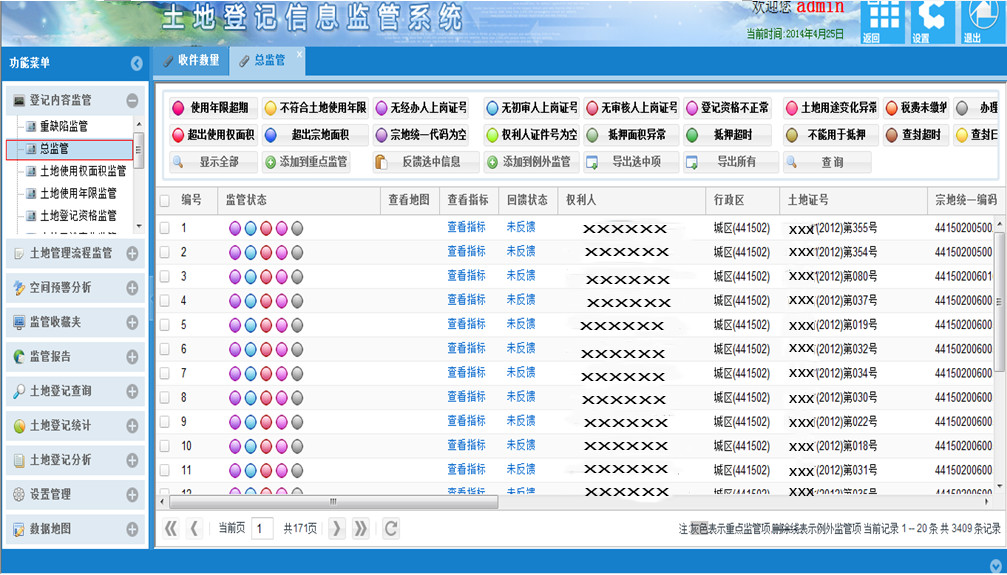Jump to last page in pager
The image size is (1007, 575).
361,528
